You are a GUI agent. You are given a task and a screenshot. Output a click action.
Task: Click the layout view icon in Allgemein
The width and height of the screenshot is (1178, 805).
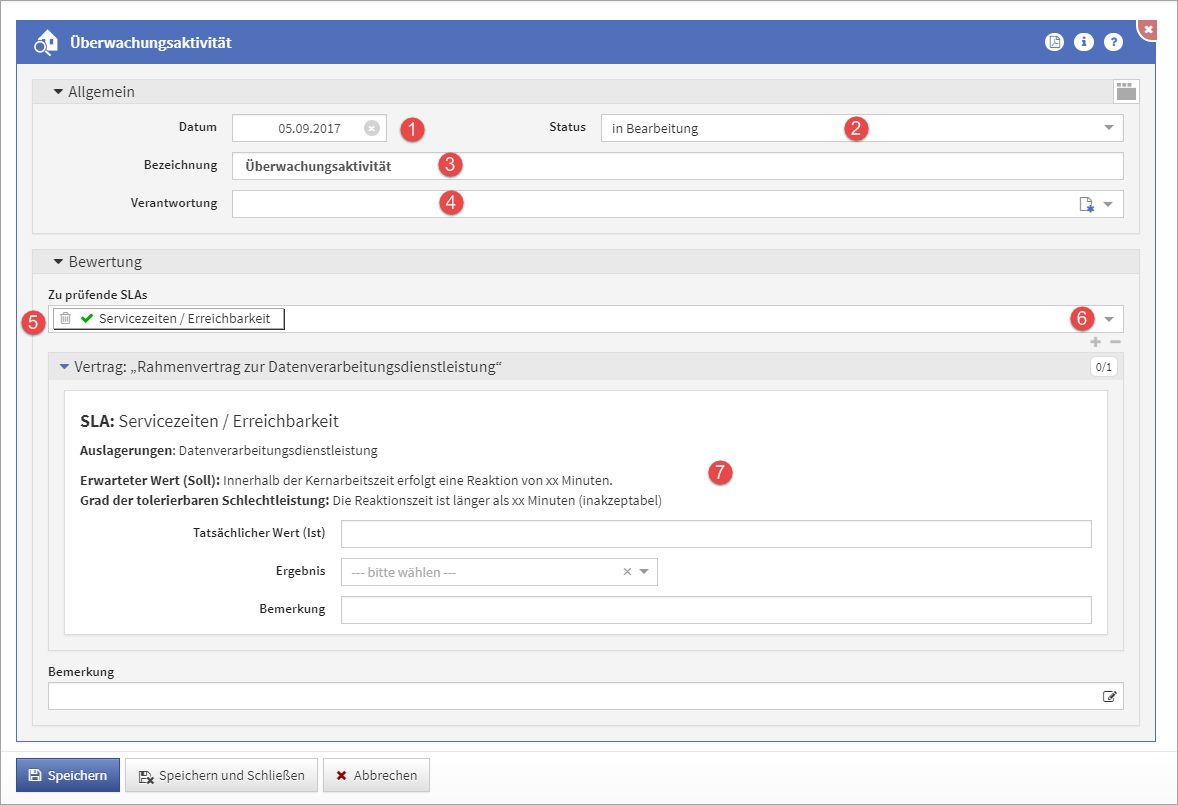(1126, 92)
